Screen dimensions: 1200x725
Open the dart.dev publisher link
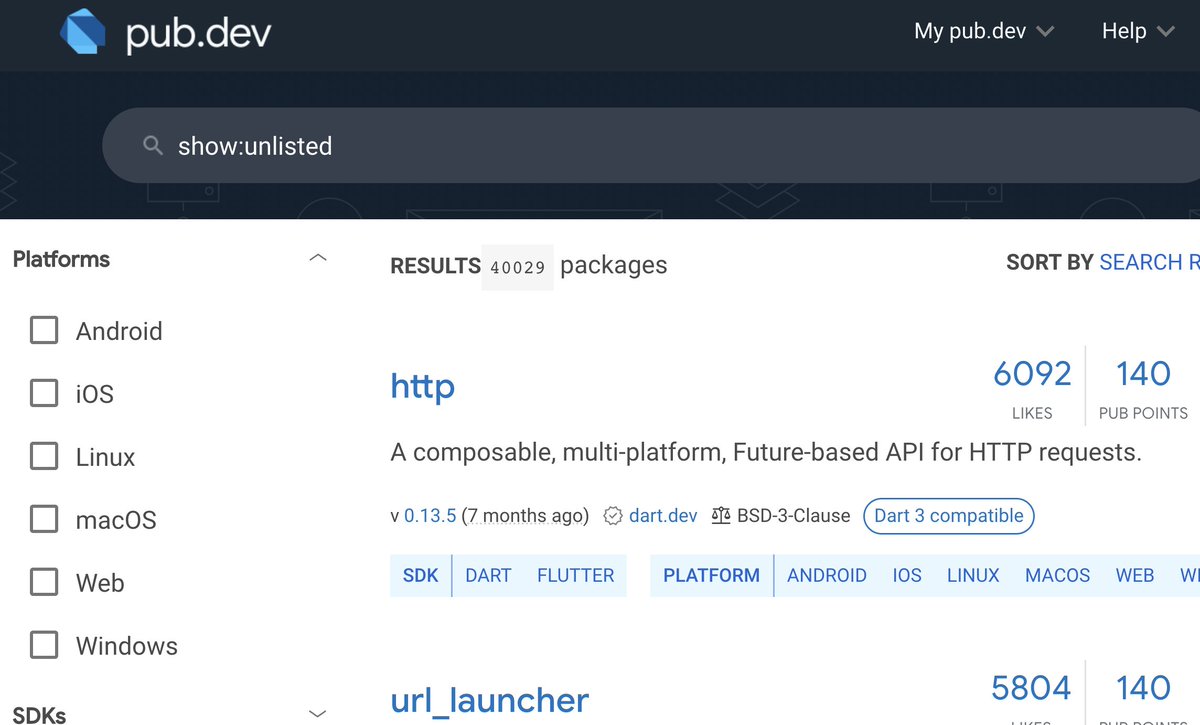tap(663, 516)
